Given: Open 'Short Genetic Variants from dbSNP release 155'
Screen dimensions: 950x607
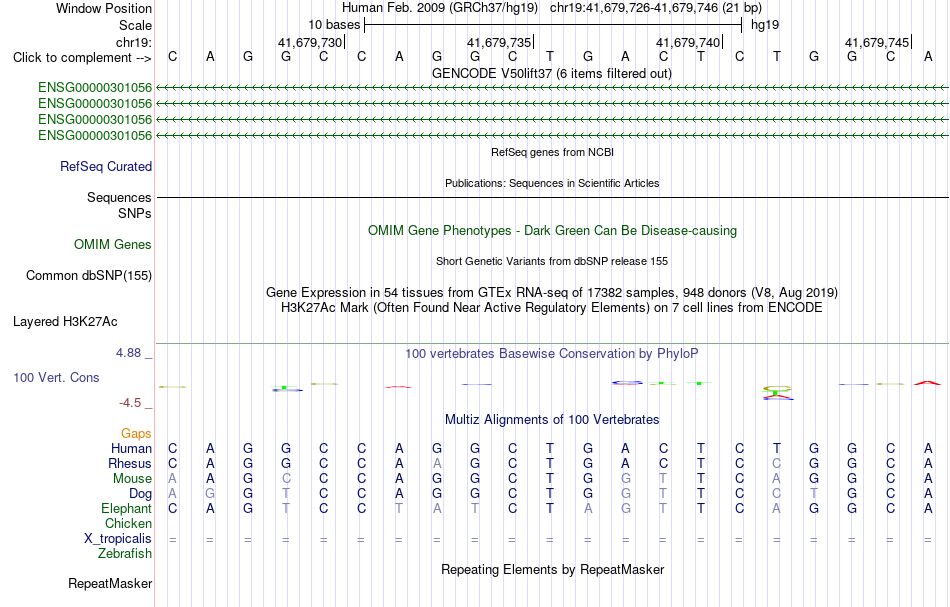Looking at the screenshot, I should coord(552,261).
